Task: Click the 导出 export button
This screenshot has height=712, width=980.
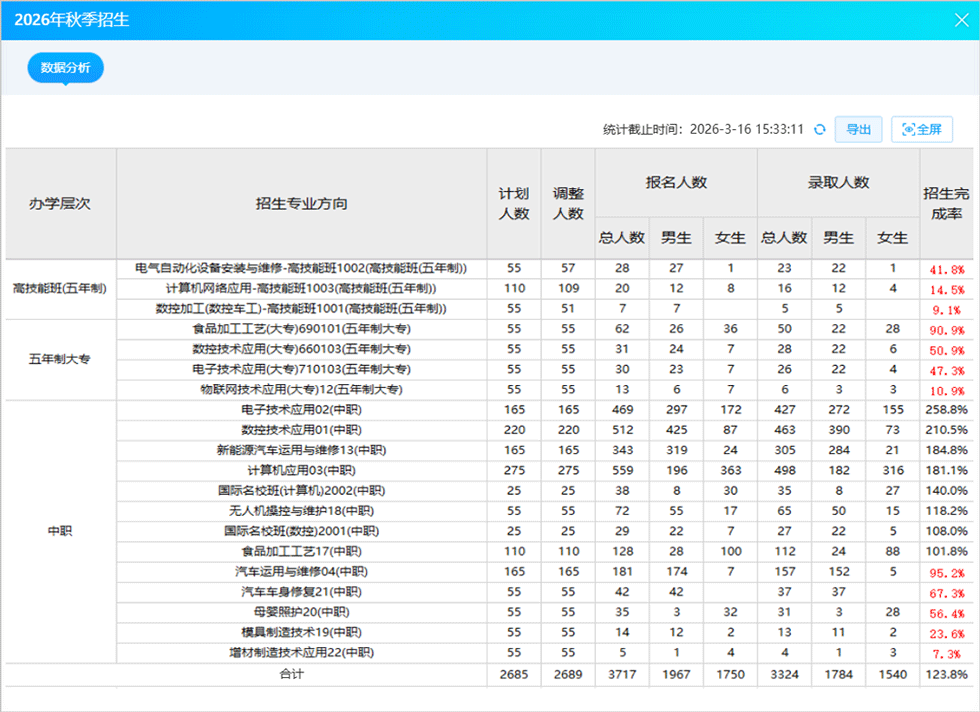Action: click(x=858, y=129)
